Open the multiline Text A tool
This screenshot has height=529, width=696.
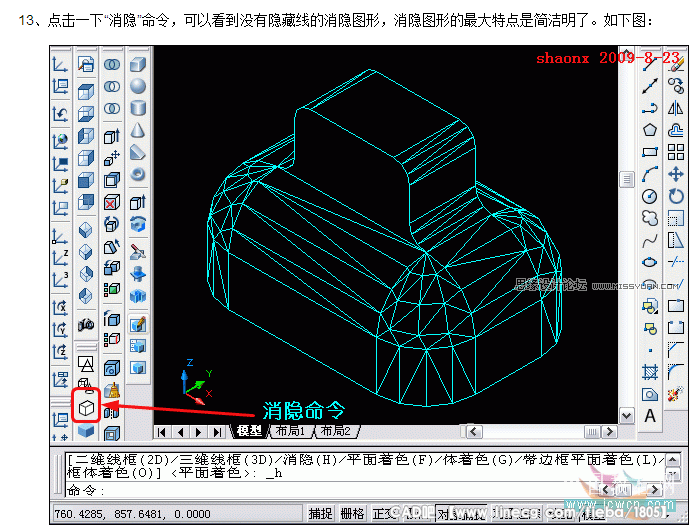pyautogui.click(x=650, y=416)
